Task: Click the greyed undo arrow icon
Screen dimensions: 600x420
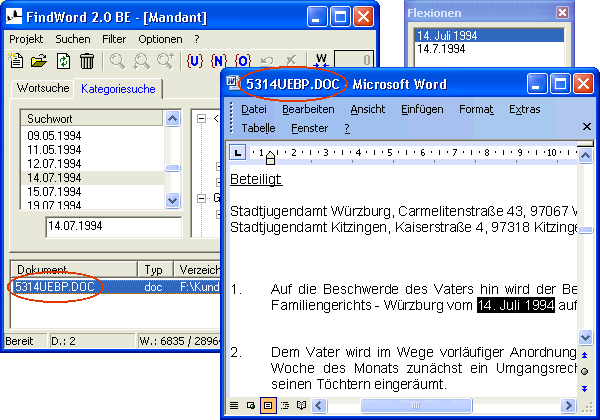Action: (267, 61)
